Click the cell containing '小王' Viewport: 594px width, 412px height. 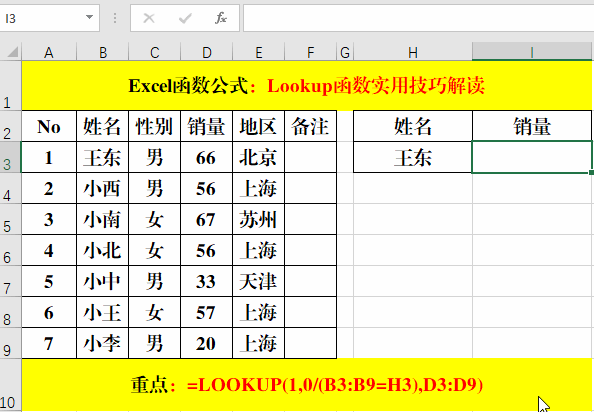(x=103, y=312)
